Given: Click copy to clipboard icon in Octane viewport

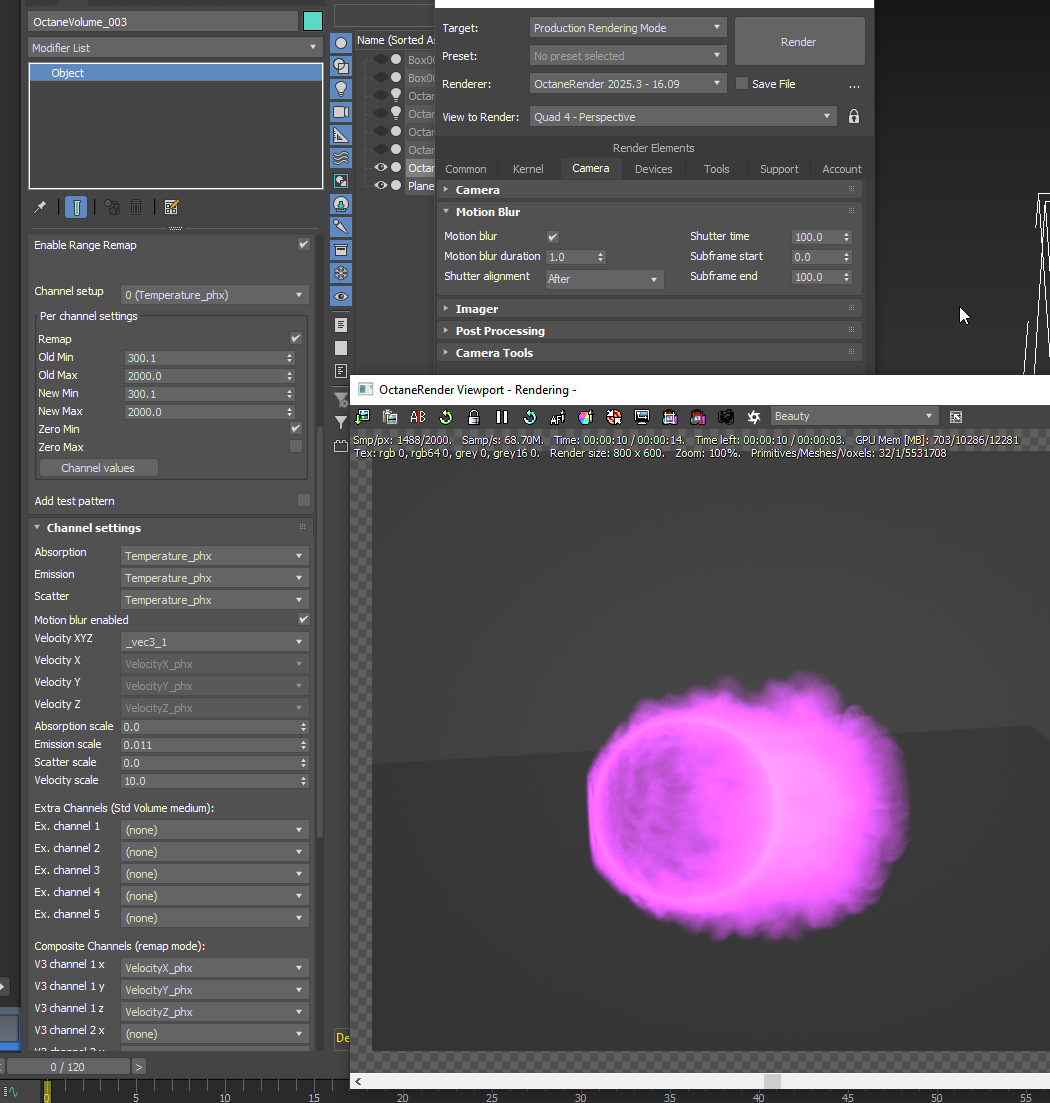Looking at the screenshot, I should 390,417.
